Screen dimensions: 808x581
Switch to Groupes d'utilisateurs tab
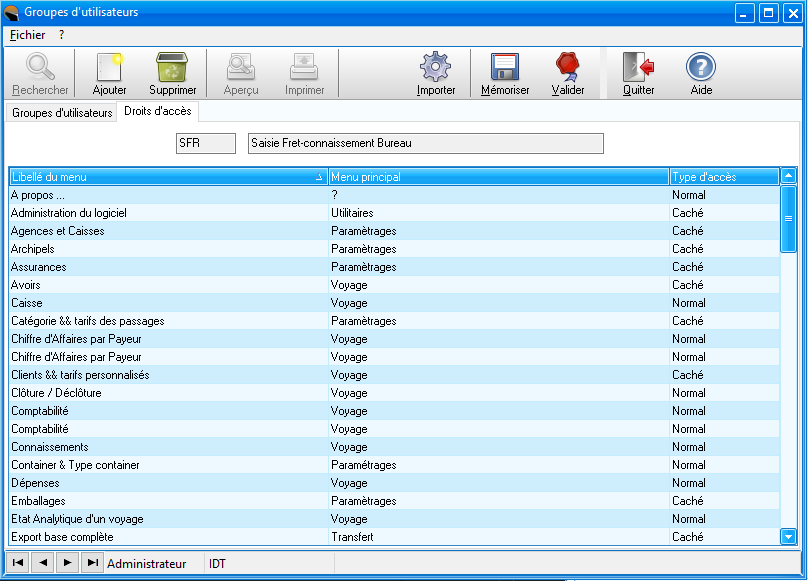coord(62,113)
